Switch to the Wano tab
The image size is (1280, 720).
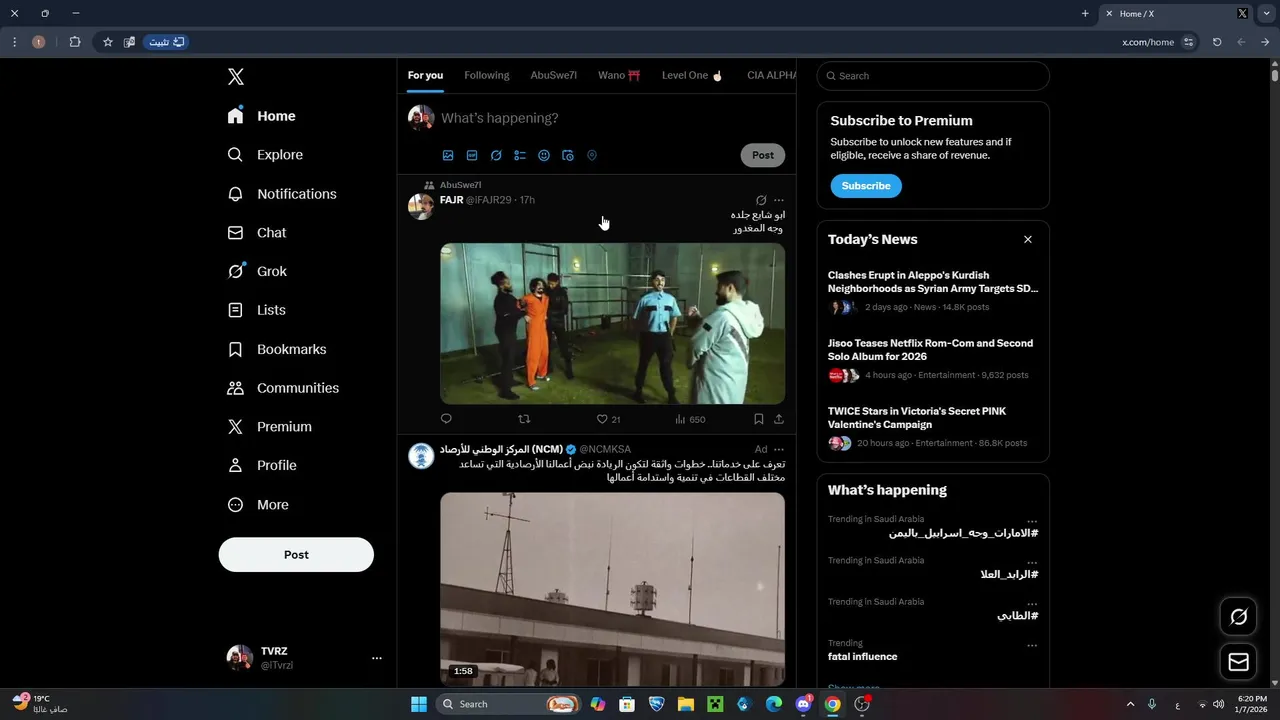619,75
